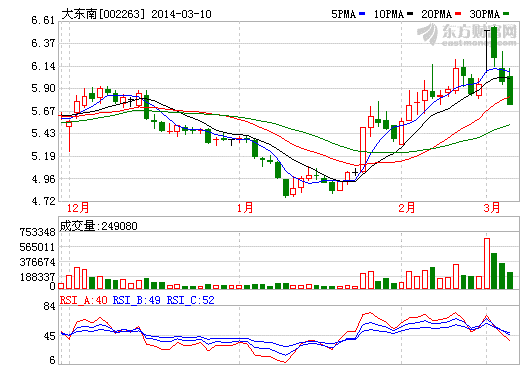The image size is (520, 365).
Task: Click the 5.43 price axis value
Action: (x=43, y=133)
